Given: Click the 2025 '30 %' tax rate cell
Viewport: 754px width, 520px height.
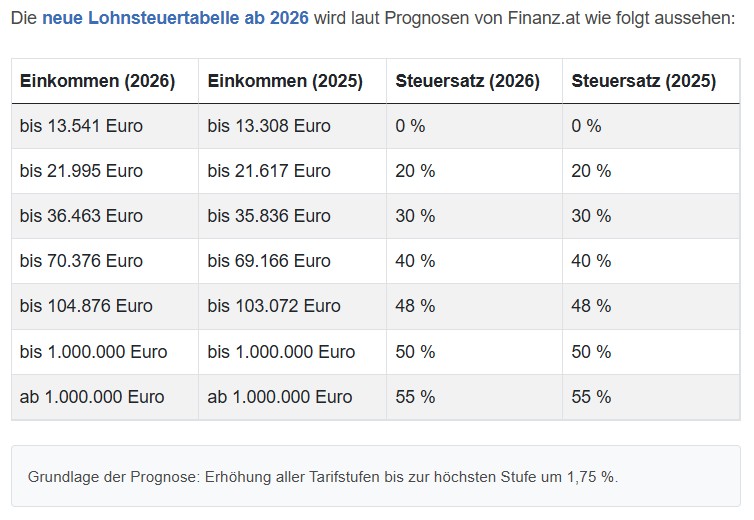Looking at the screenshot, I should (x=591, y=216).
